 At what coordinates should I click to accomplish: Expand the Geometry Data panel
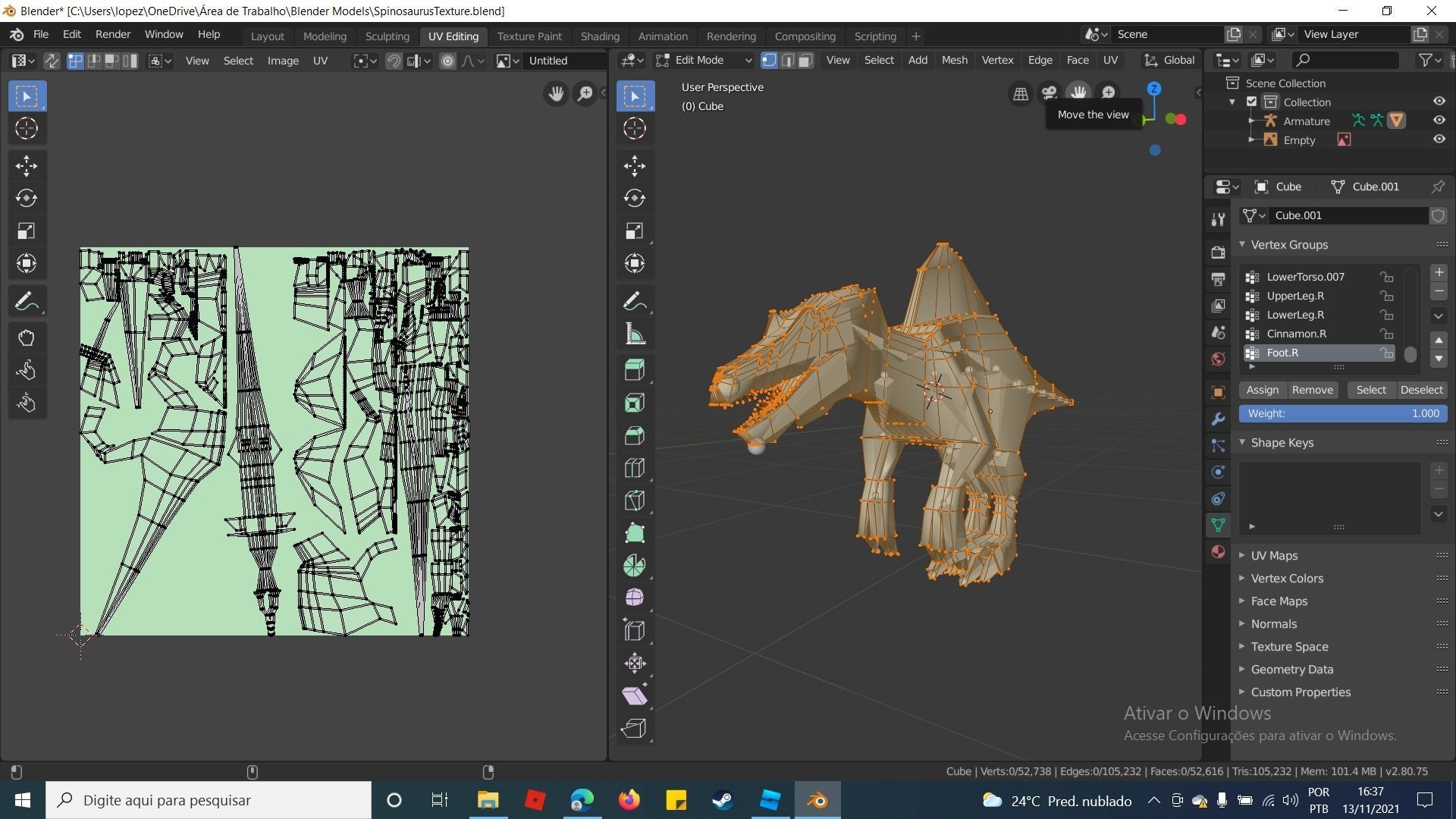pos(1291,670)
